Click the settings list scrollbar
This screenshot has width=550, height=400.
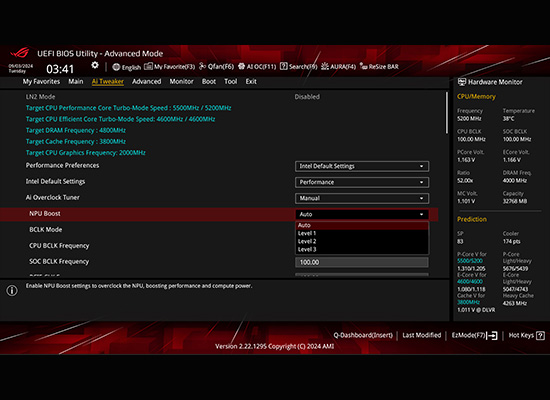tap(447, 113)
